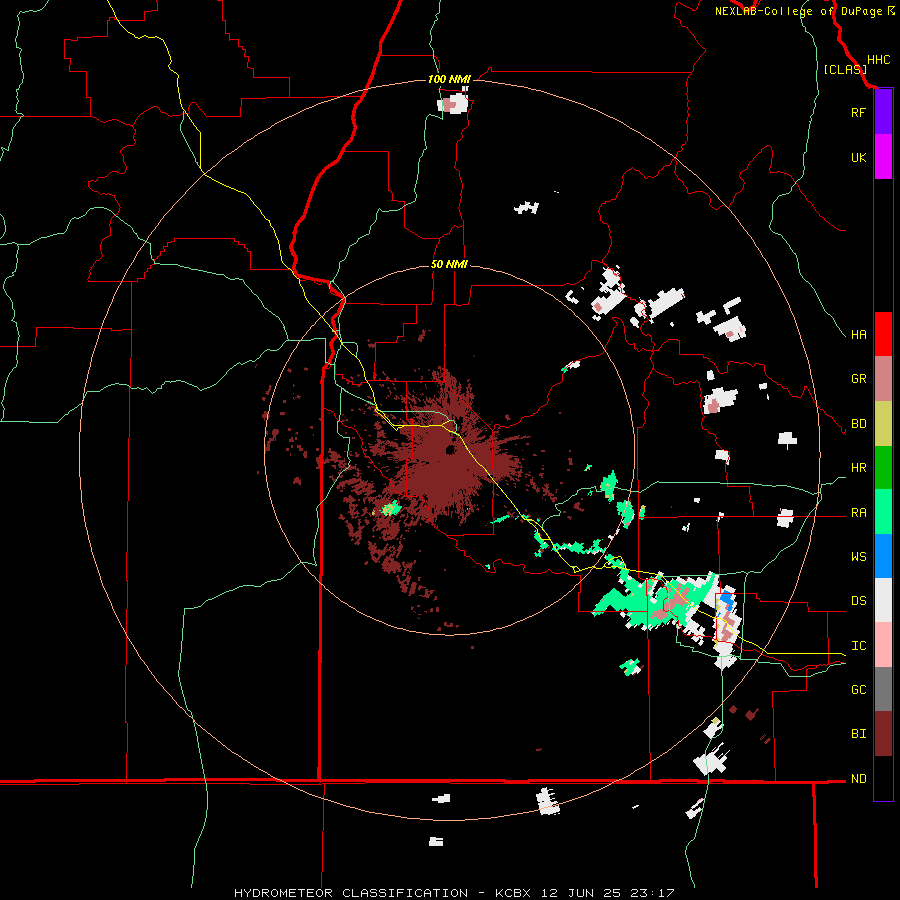
Task: Click the IC legend label
Action: pos(859,646)
